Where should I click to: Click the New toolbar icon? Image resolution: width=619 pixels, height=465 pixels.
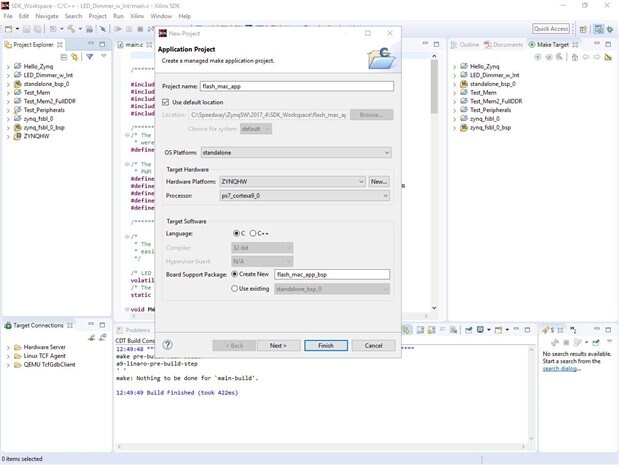click(x=9, y=29)
